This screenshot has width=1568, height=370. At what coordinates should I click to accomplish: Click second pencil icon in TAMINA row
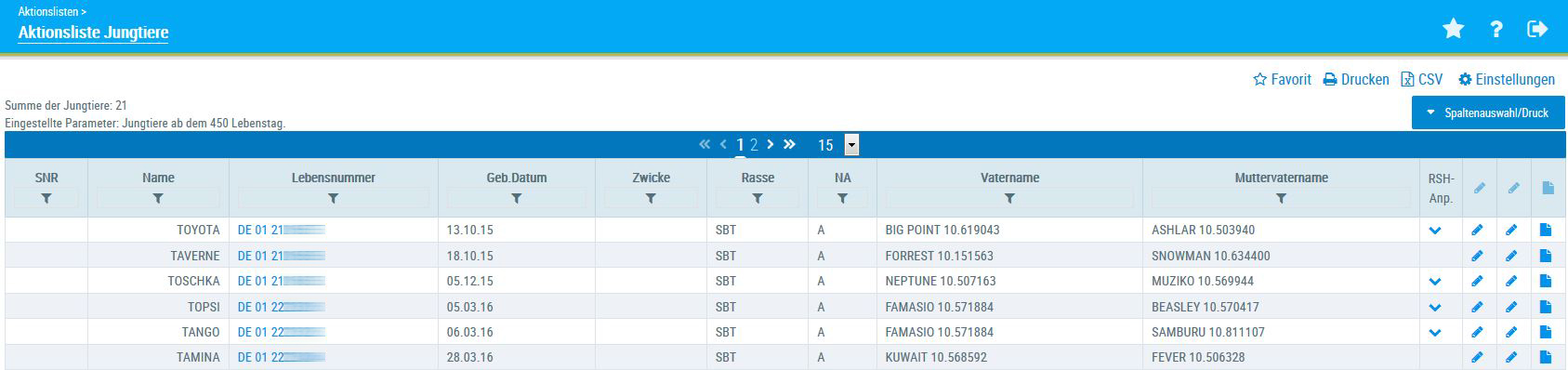(1511, 357)
